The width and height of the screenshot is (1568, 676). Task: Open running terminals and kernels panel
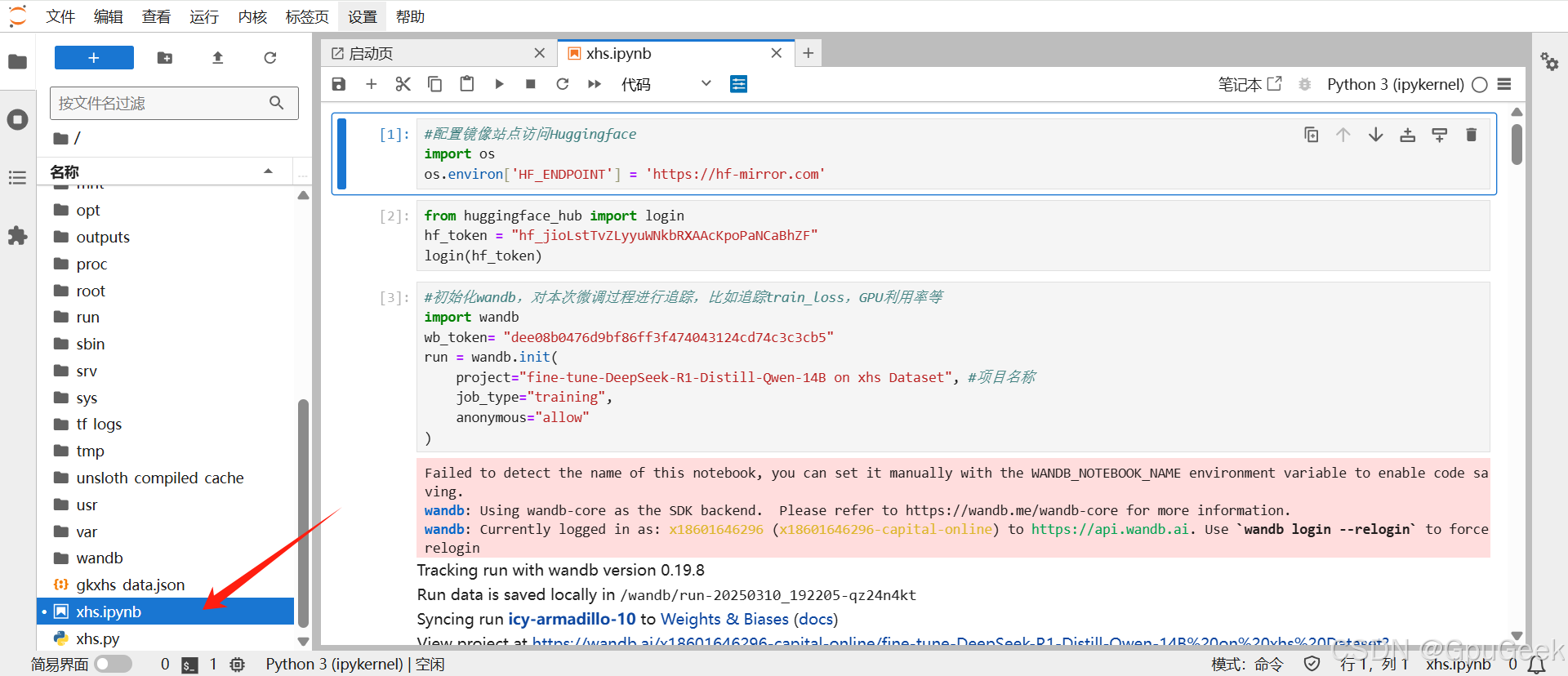17,120
